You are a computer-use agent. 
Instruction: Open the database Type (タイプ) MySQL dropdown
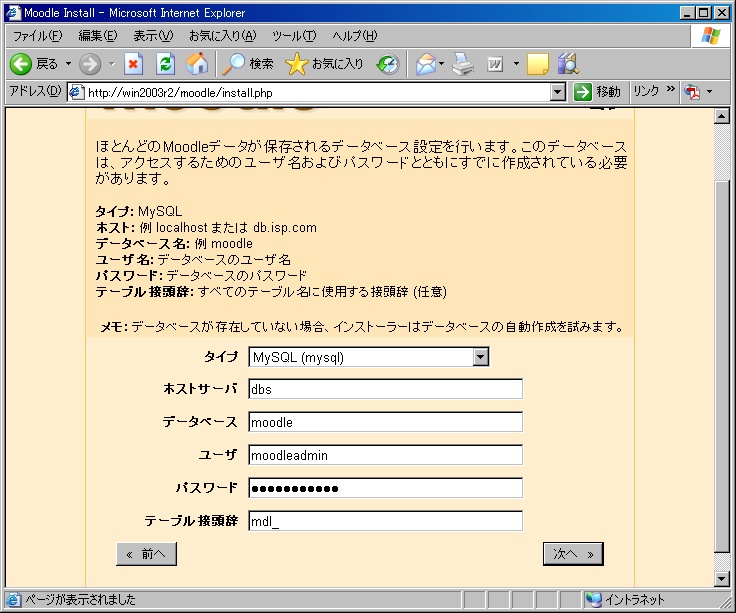pos(480,357)
